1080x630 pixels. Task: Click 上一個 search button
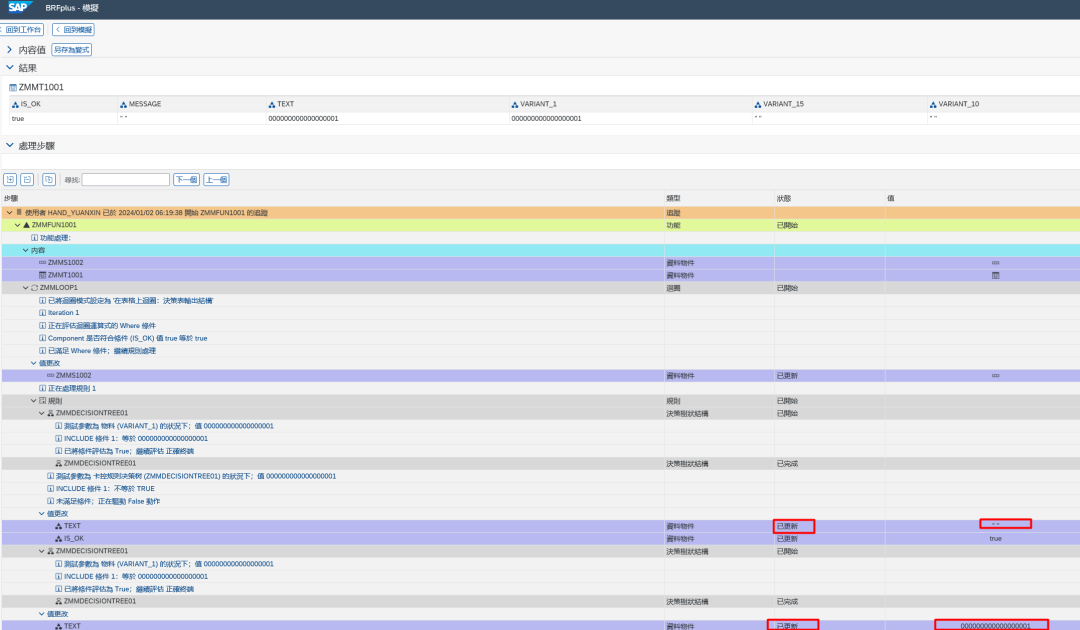[x=216, y=180]
